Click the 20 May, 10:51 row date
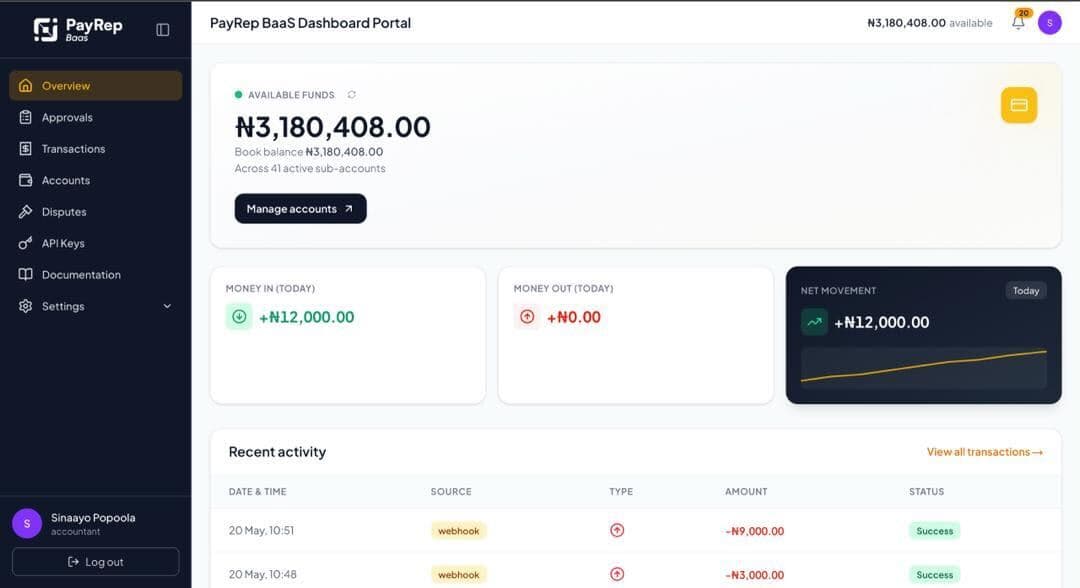This screenshot has height=588, width=1080. pos(261,531)
